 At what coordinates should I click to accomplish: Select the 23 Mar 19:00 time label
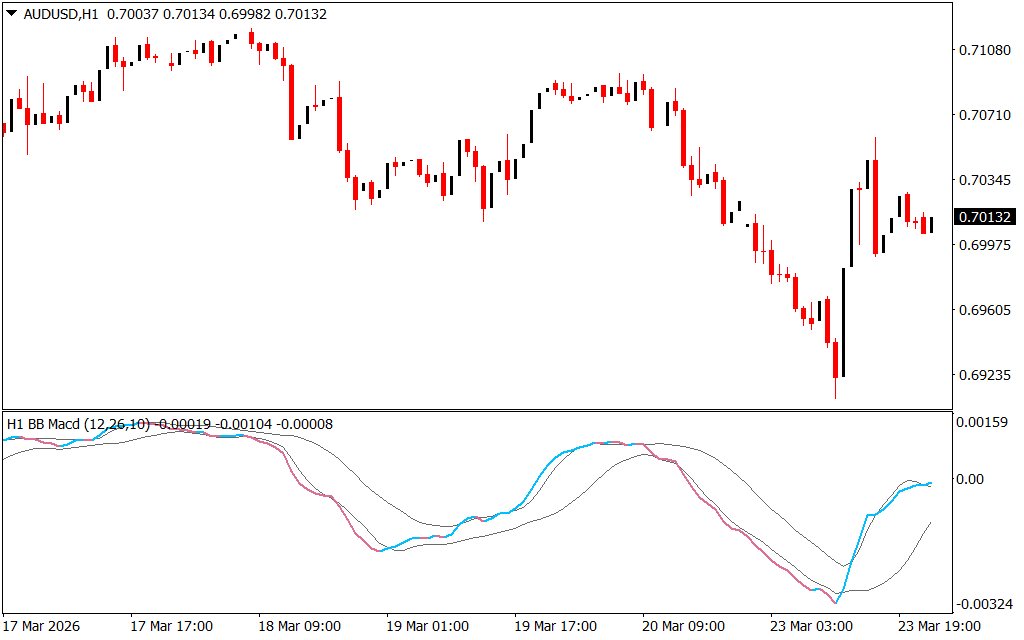[x=939, y=626]
